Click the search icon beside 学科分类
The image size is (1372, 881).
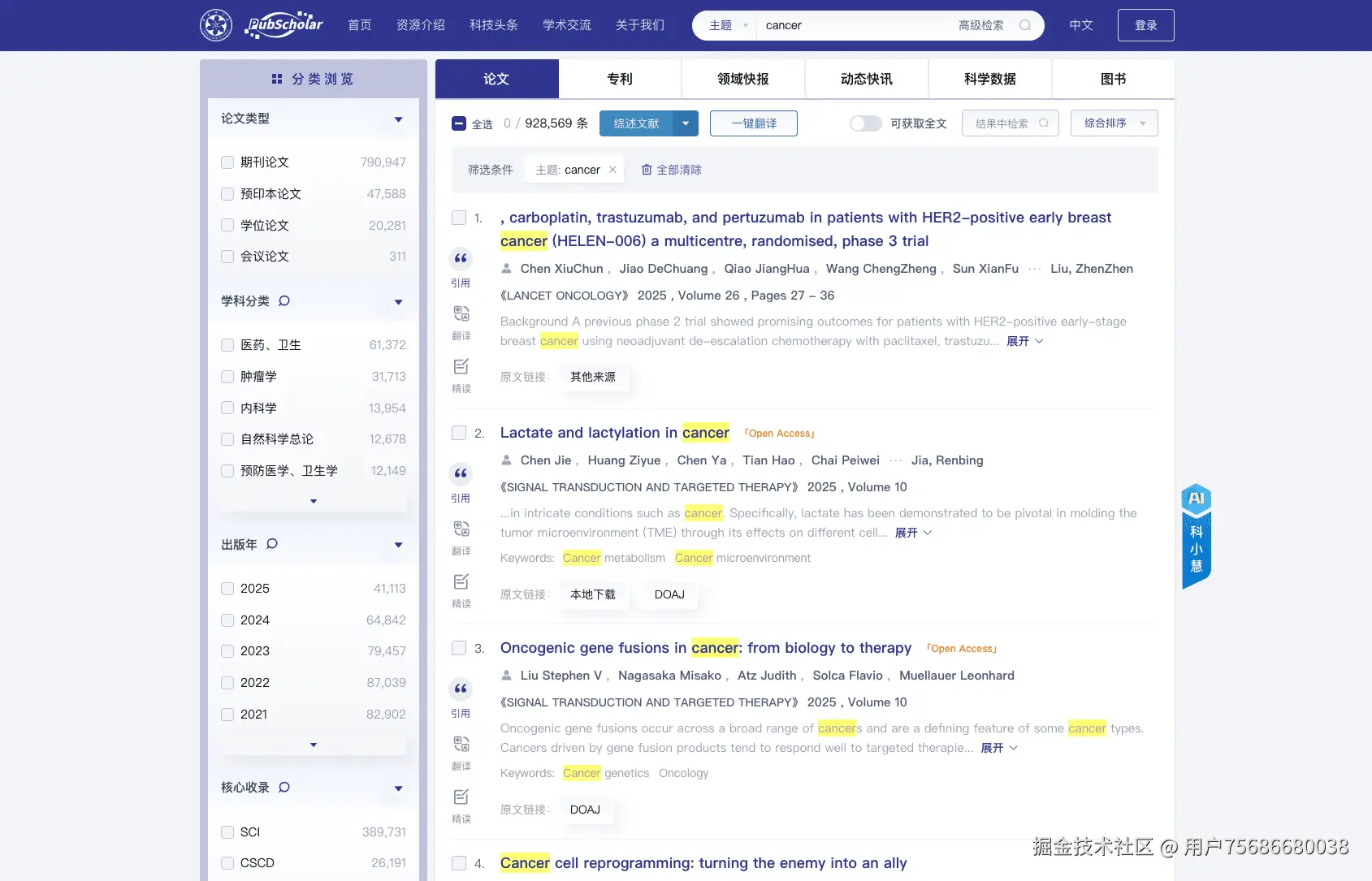tap(284, 301)
